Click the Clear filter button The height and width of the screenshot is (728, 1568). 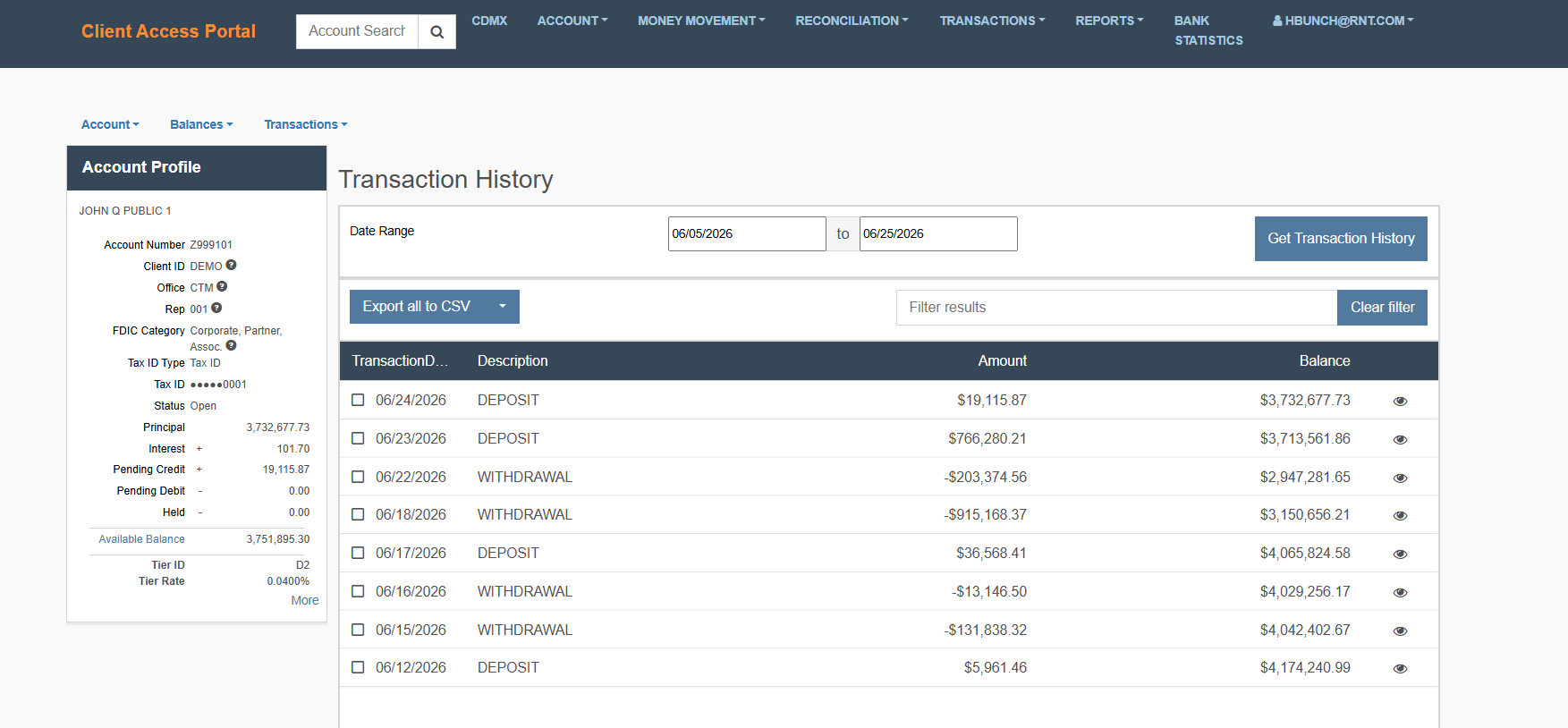tap(1382, 308)
